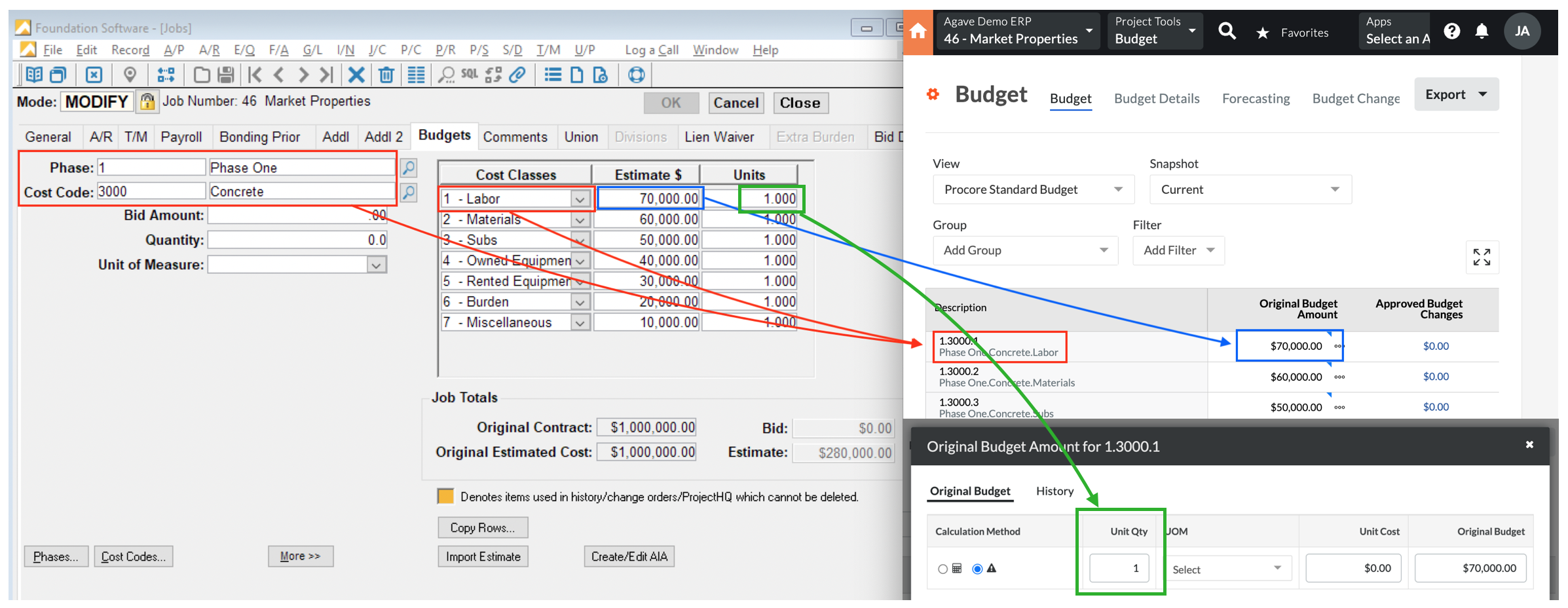Click the trash can delete icon in toolbar
1568x608 pixels.
click(x=386, y=75)
